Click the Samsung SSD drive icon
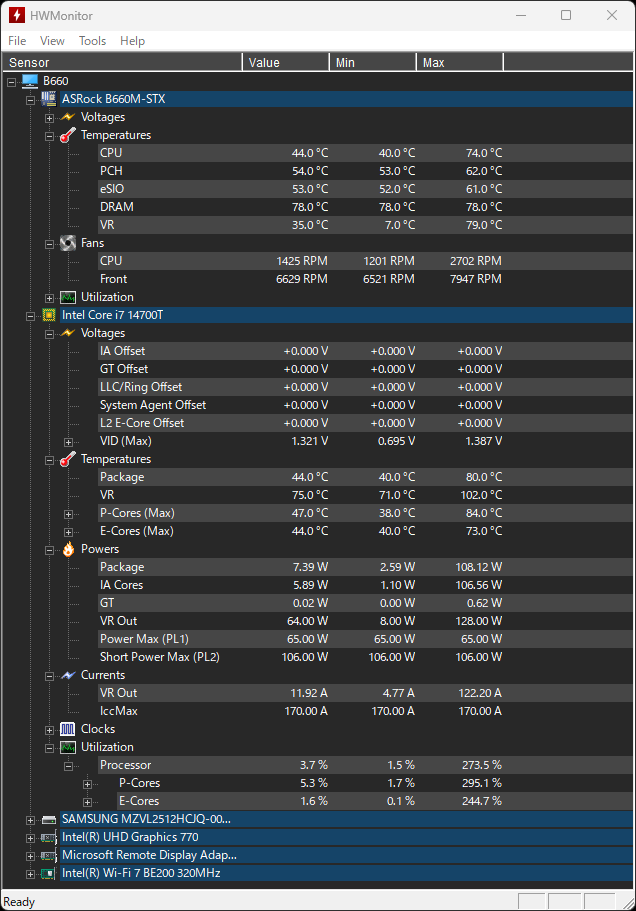 point(49,820)
